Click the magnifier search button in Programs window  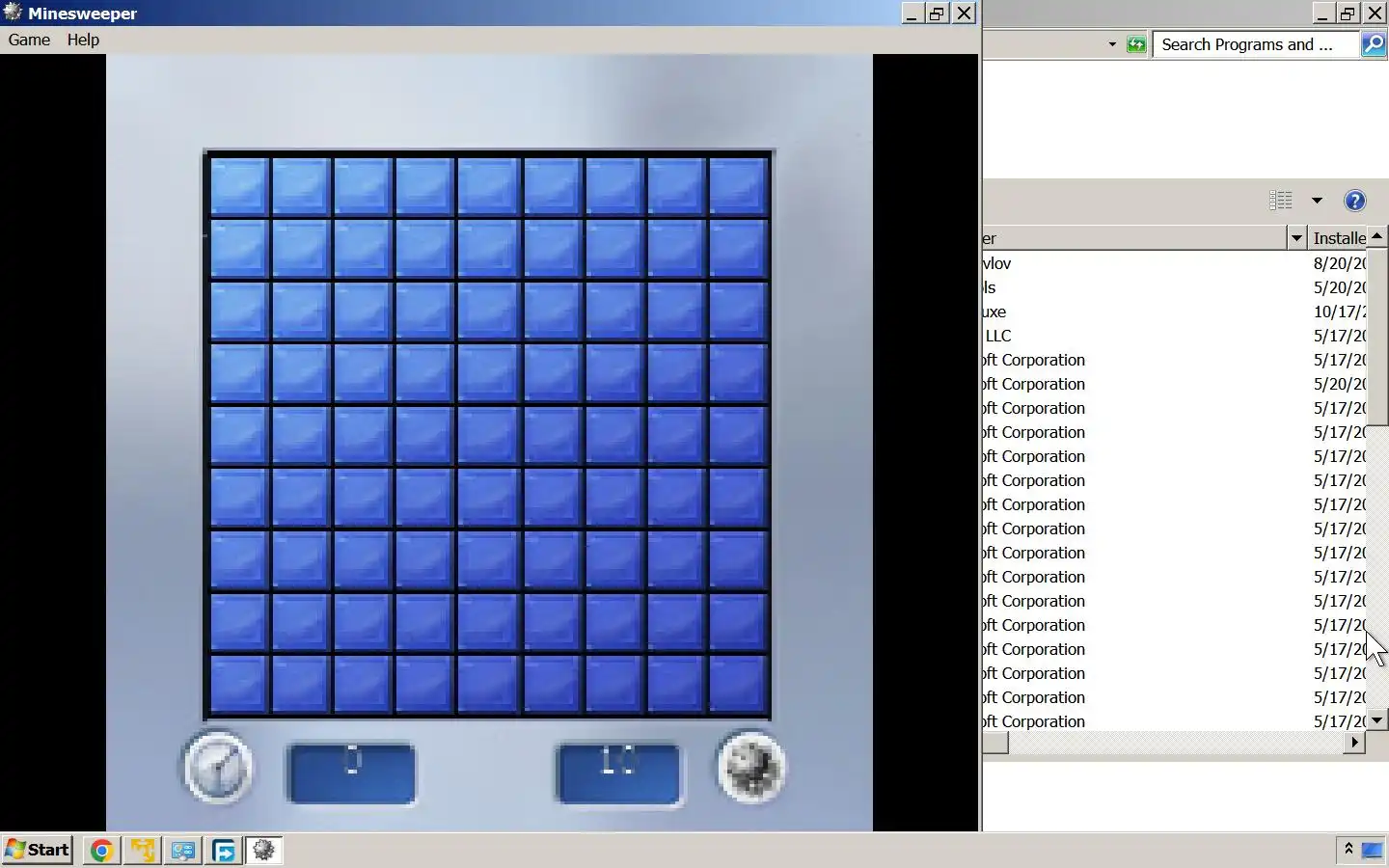[1374, 44]
